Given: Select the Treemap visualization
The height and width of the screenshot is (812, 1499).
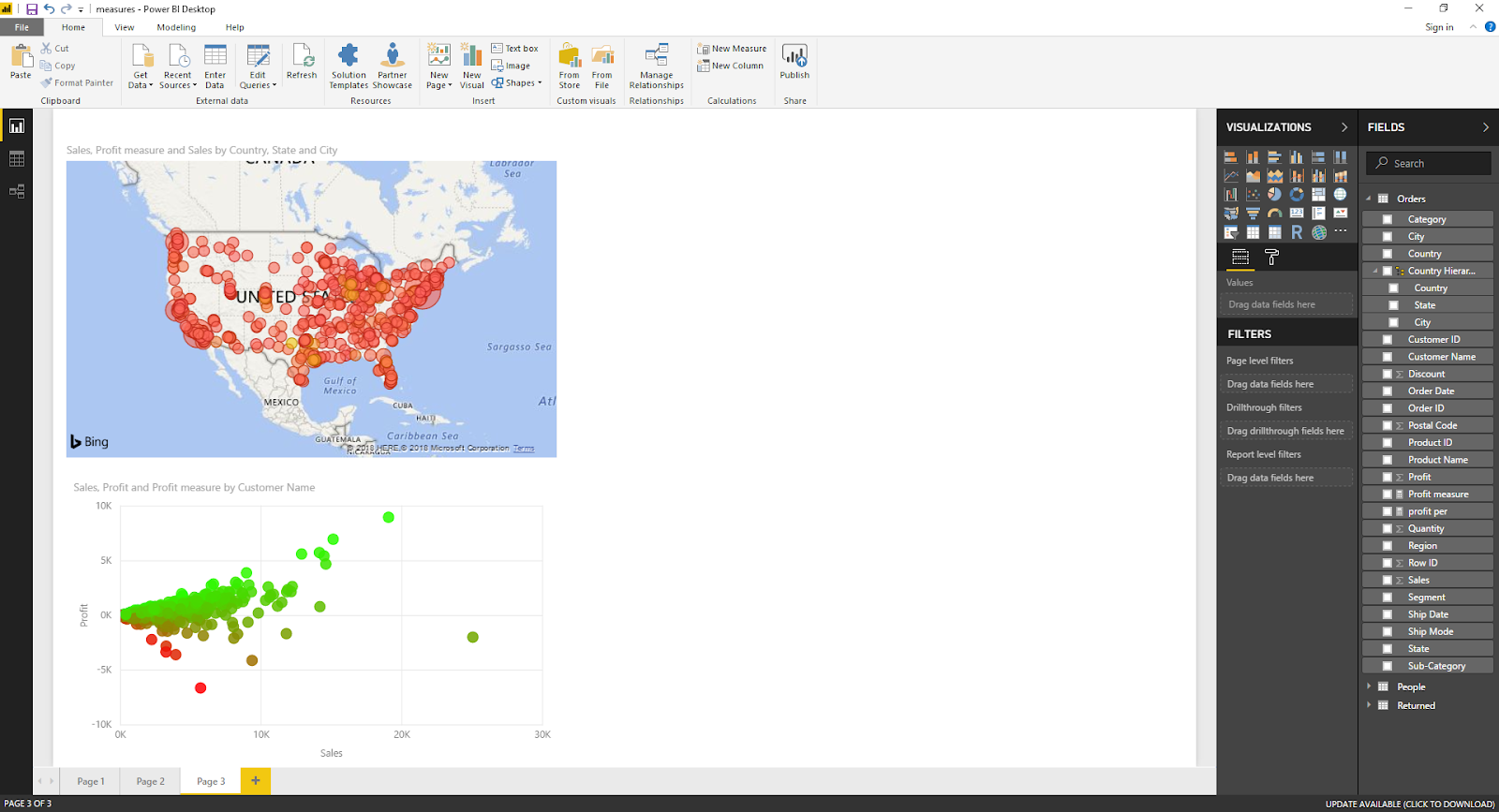Looking at the screenshot, I should coord(1318,195).
